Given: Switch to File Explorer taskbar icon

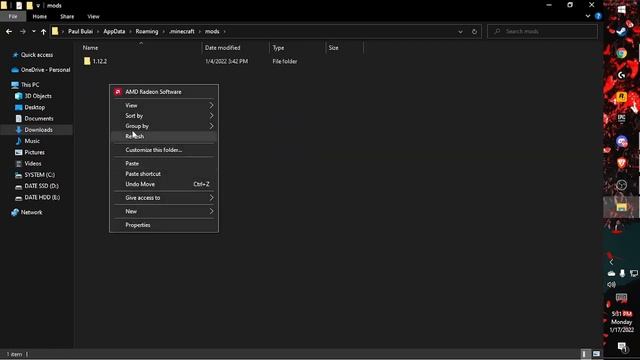Looking at the screenshot, I should click(621, 207).
